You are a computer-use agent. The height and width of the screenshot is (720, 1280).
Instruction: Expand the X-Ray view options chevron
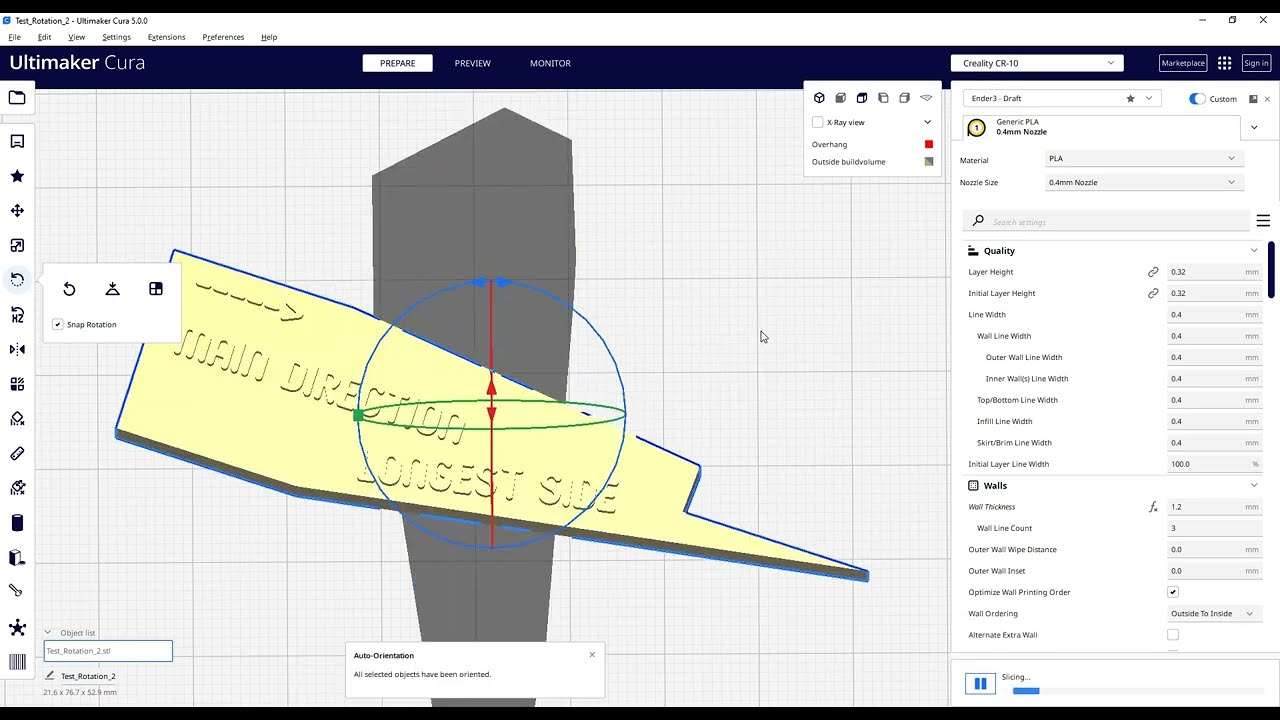tap(927, 122)
